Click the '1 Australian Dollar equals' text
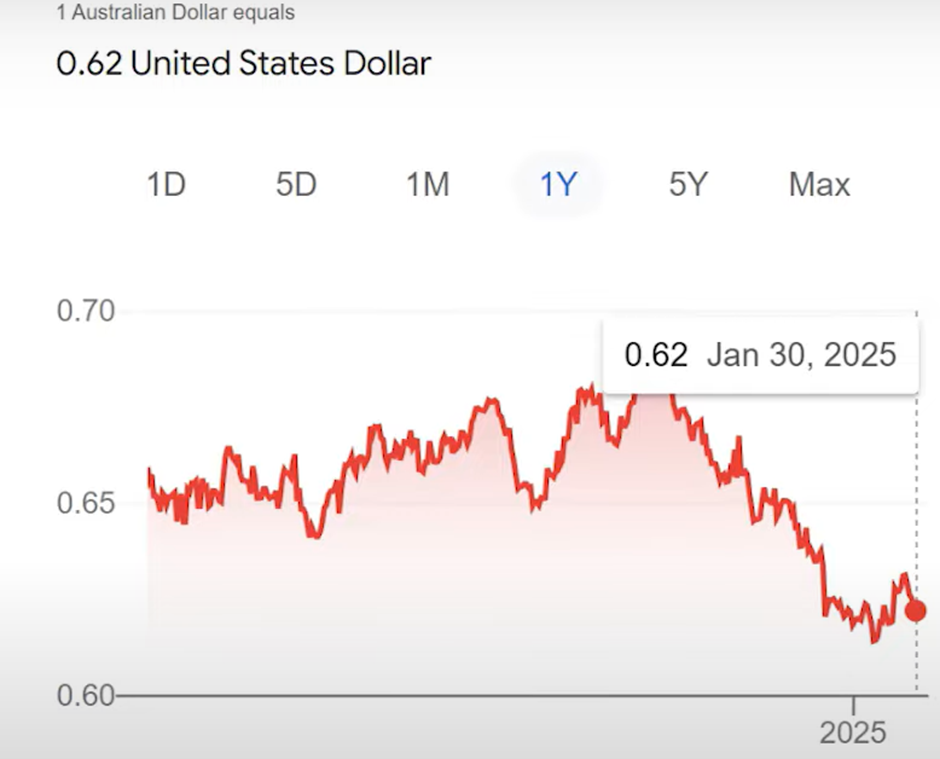 pyautogui.click(x=175, y=14)
